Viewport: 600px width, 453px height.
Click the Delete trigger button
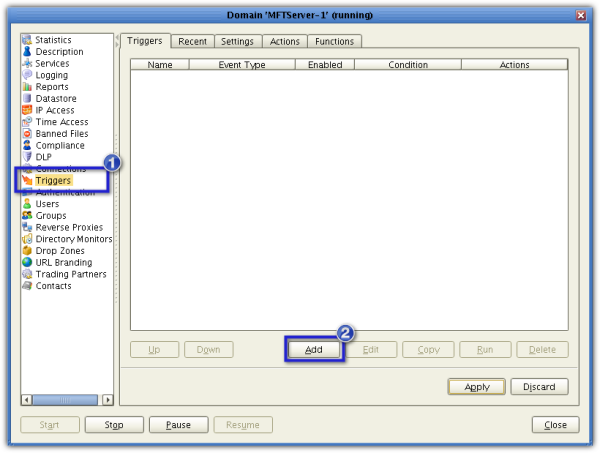tap(542, 349)
